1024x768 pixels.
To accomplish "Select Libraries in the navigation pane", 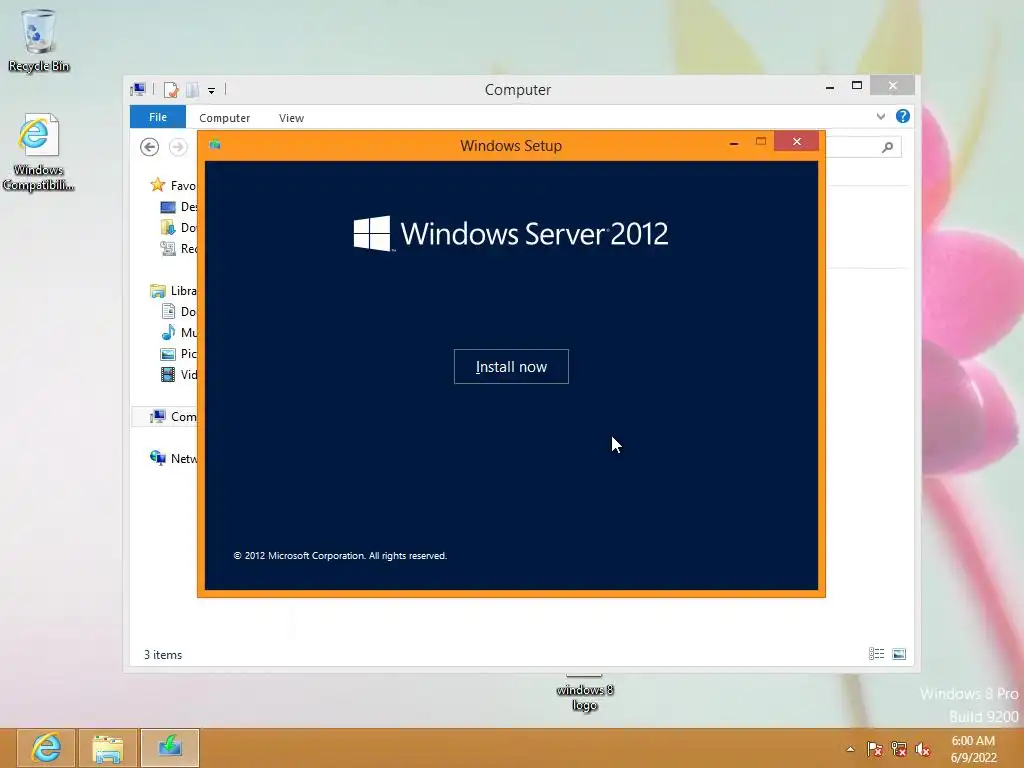I will coord(173,291).
